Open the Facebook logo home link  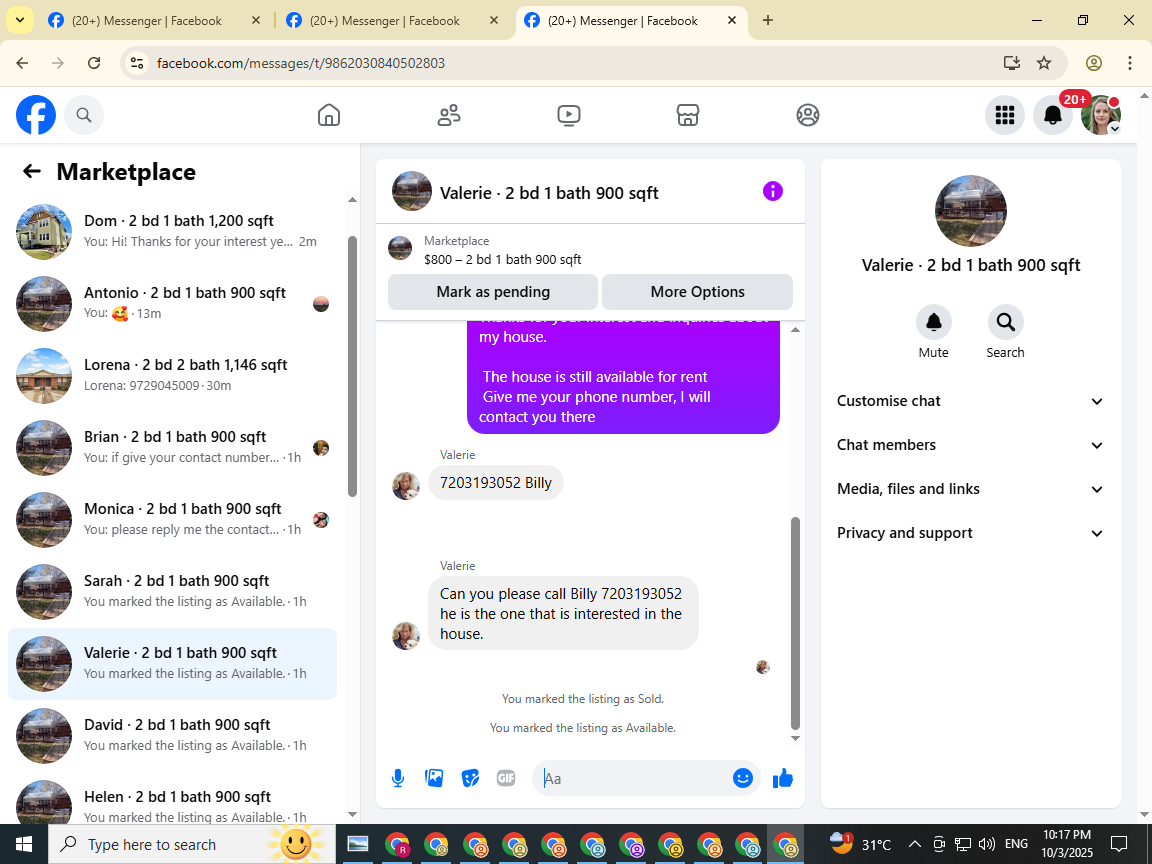click(36, 115)
